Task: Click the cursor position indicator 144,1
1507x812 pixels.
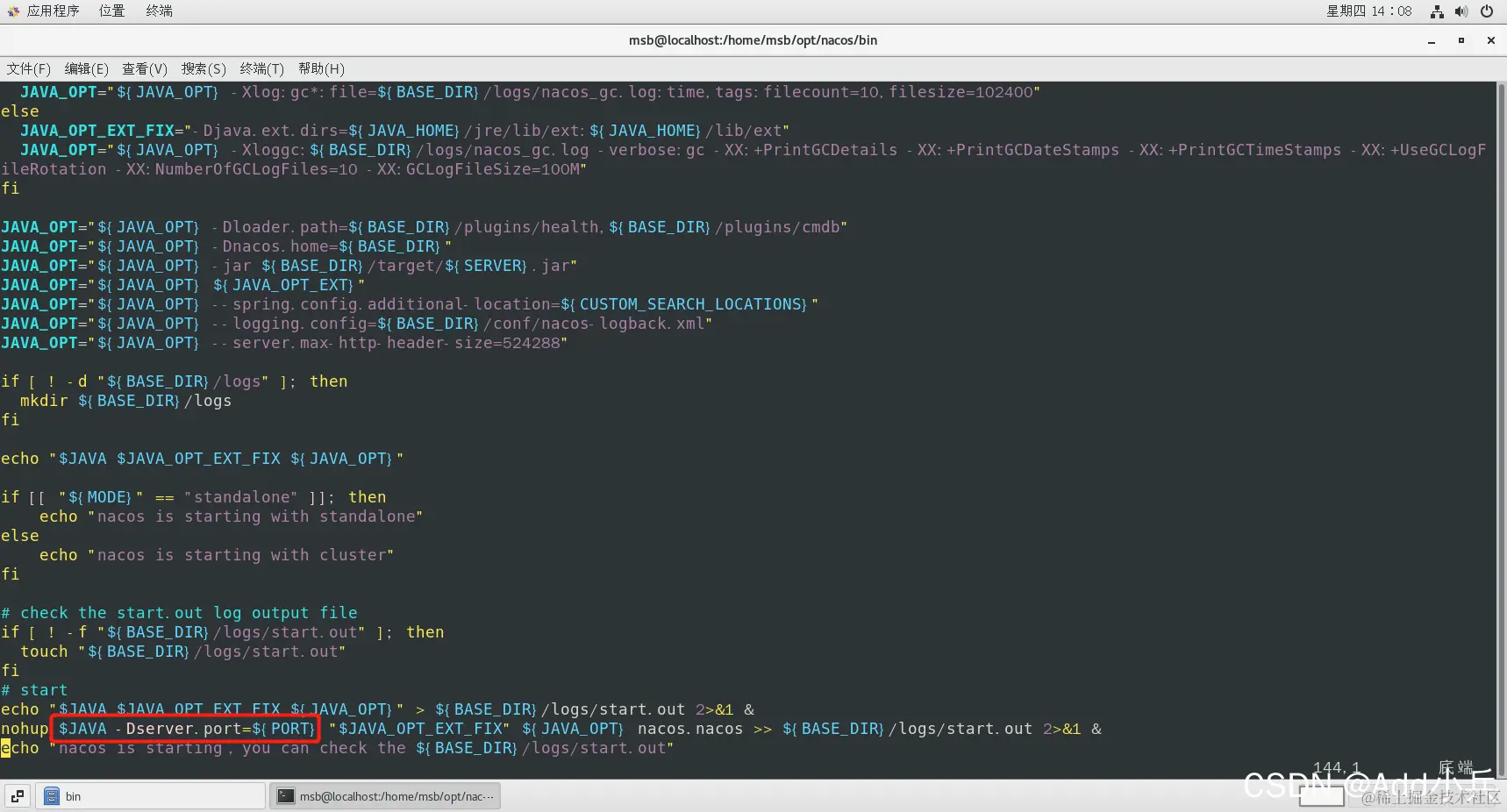Action: [1336, 767]
